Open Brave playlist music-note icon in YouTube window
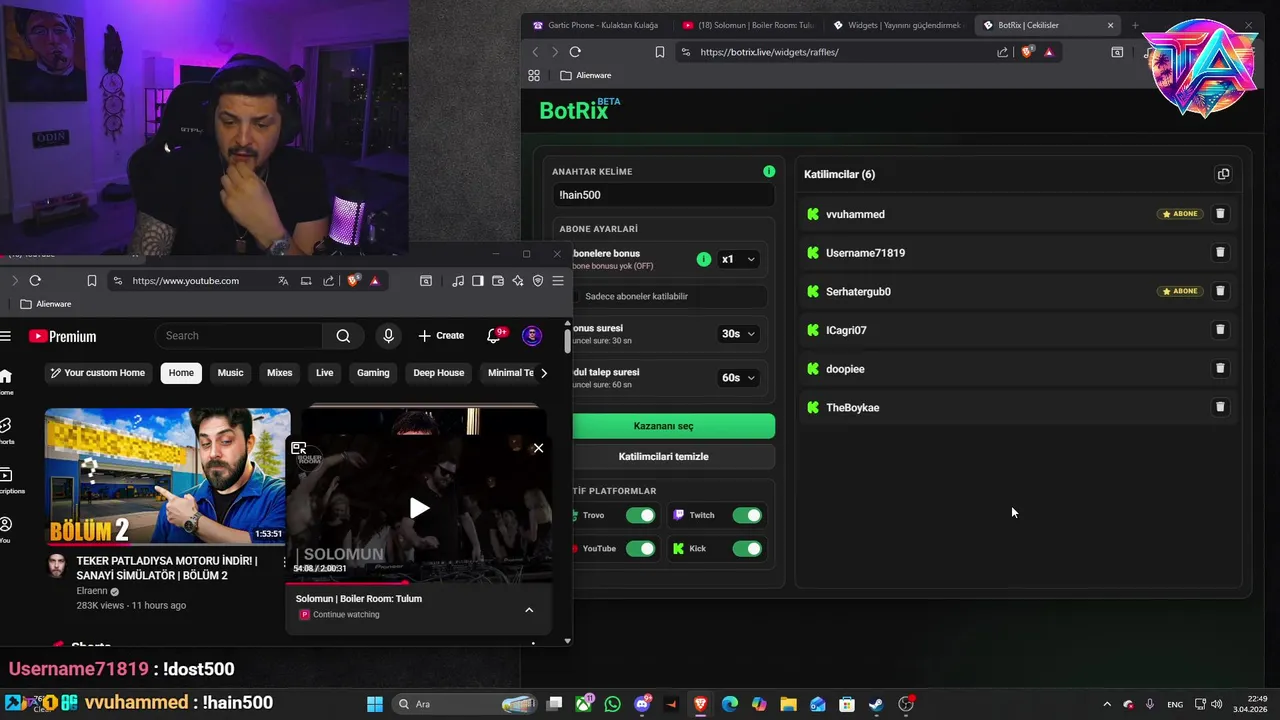Viewport: 1280px width, 720px height. coord(458,281)
